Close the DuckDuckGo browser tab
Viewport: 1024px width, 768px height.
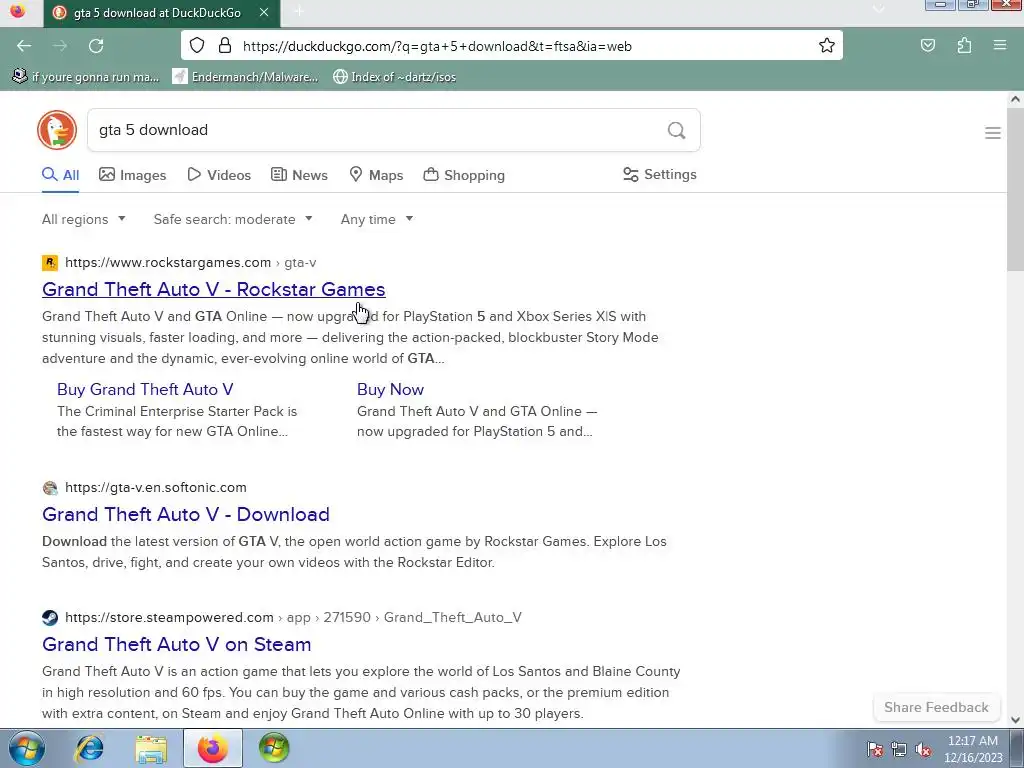point(264,12)
